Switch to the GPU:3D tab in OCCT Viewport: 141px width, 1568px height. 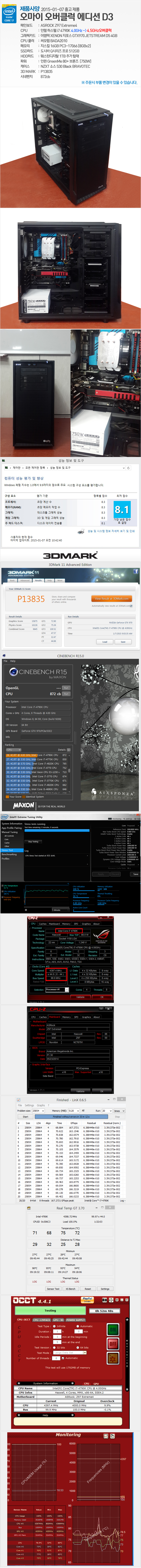(x=58, y=1320)
